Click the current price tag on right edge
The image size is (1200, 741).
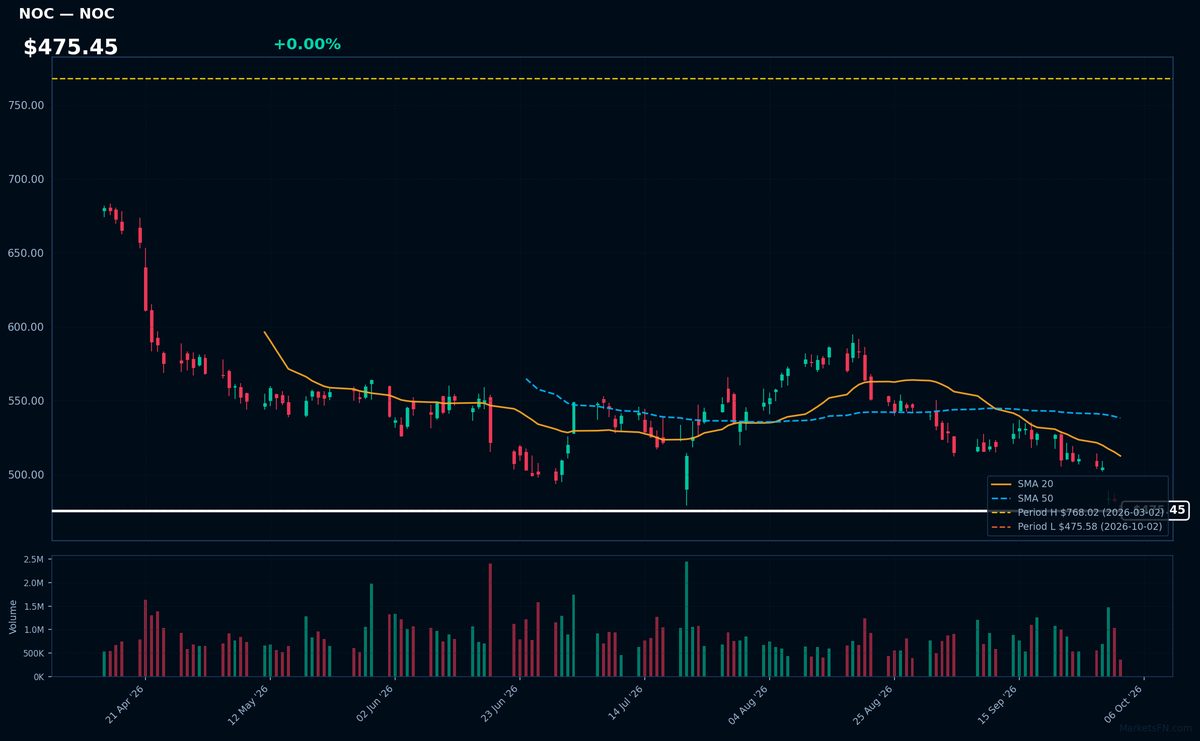click(x=1154, y=510)
